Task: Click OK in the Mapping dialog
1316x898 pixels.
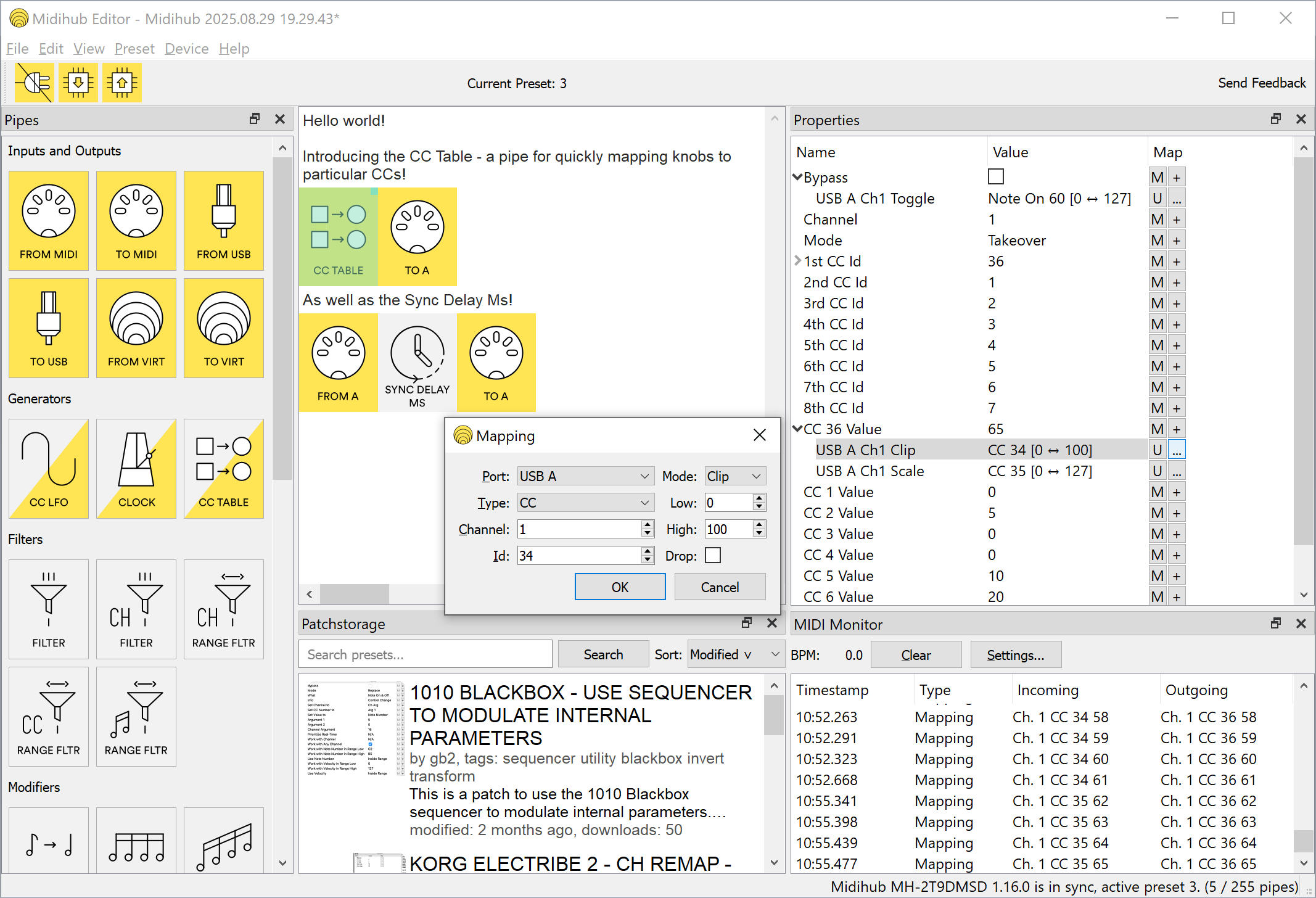Action: [620, 587]
